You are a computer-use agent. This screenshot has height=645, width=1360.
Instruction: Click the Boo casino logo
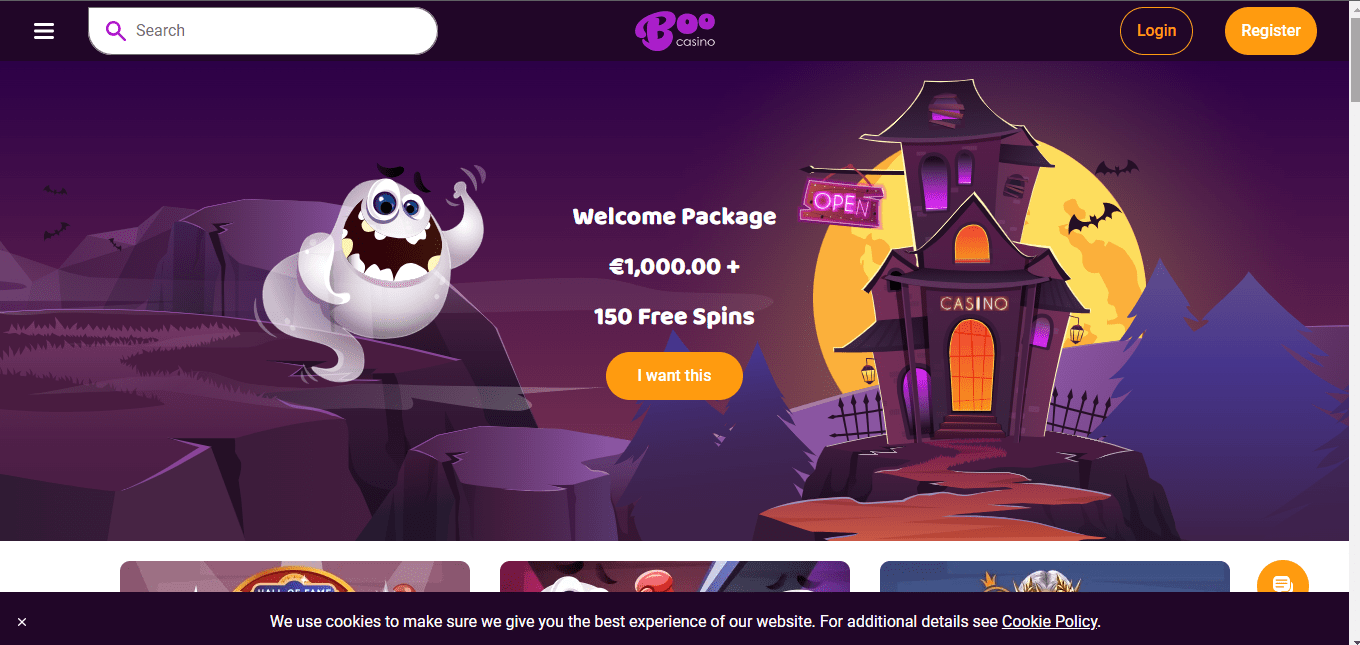[676, 31]
